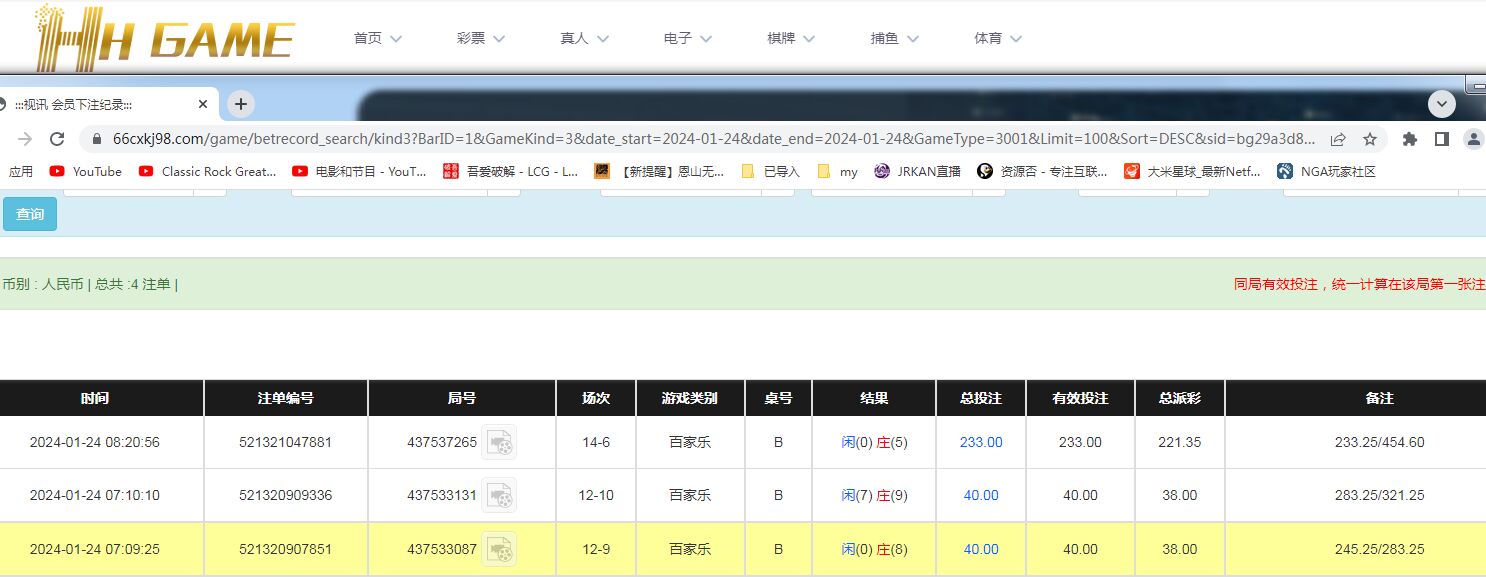Click the share page icon in address bar
The height and width of the screenshot is (577, 1486).
[x=1338, y=139]
